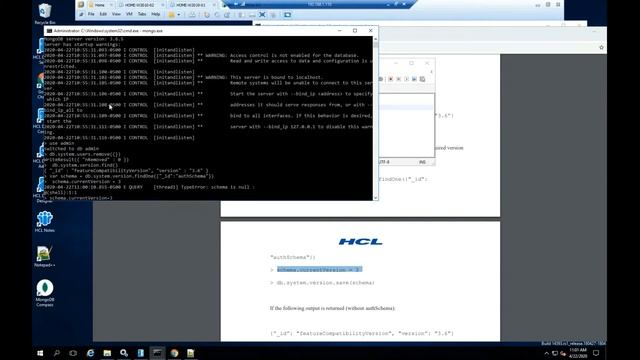This screenshot has height=360, width=640.
Task: Open the taskbar clock and date
Action: point(578,353)
